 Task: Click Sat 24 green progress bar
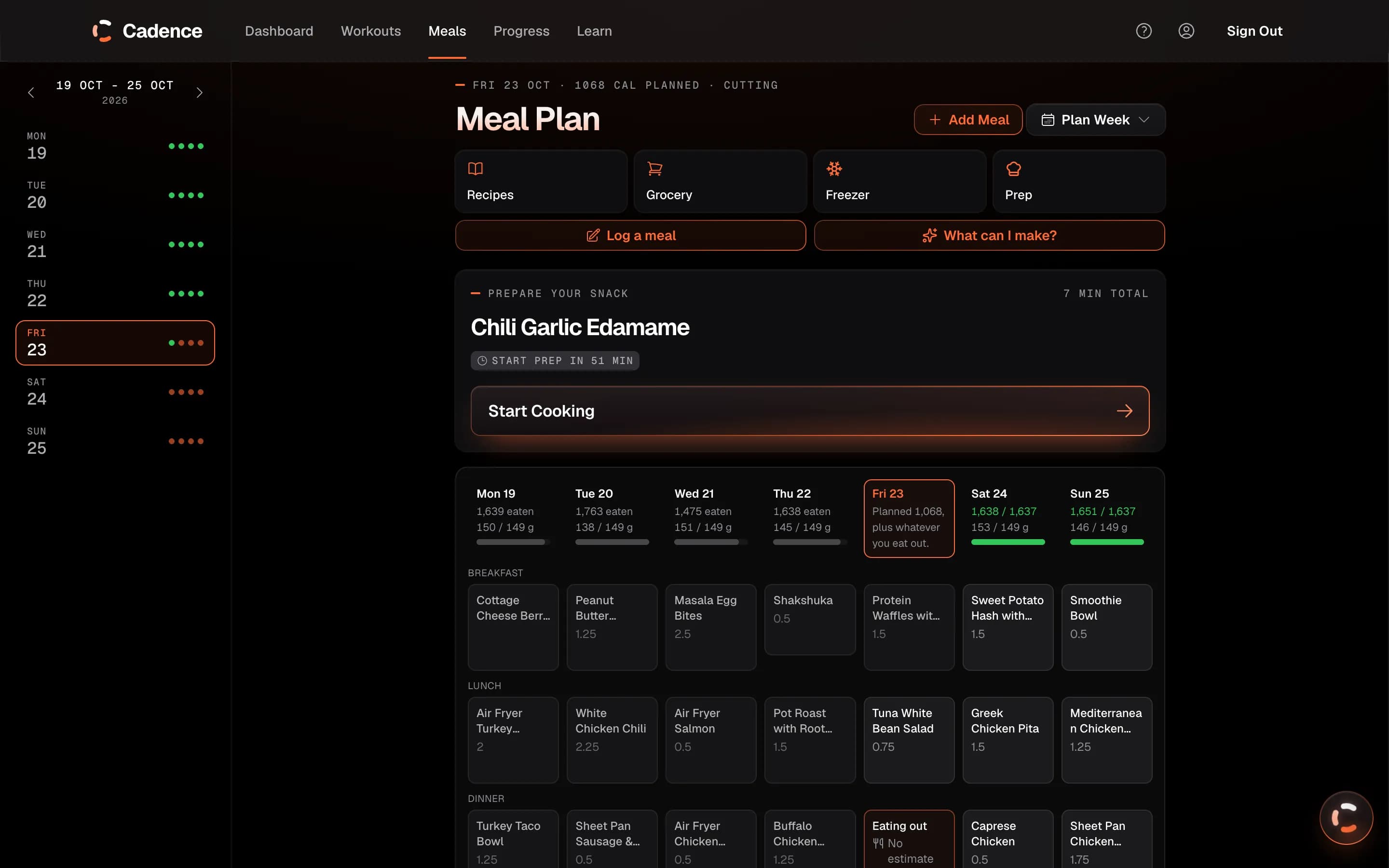tap(1008, 542)
